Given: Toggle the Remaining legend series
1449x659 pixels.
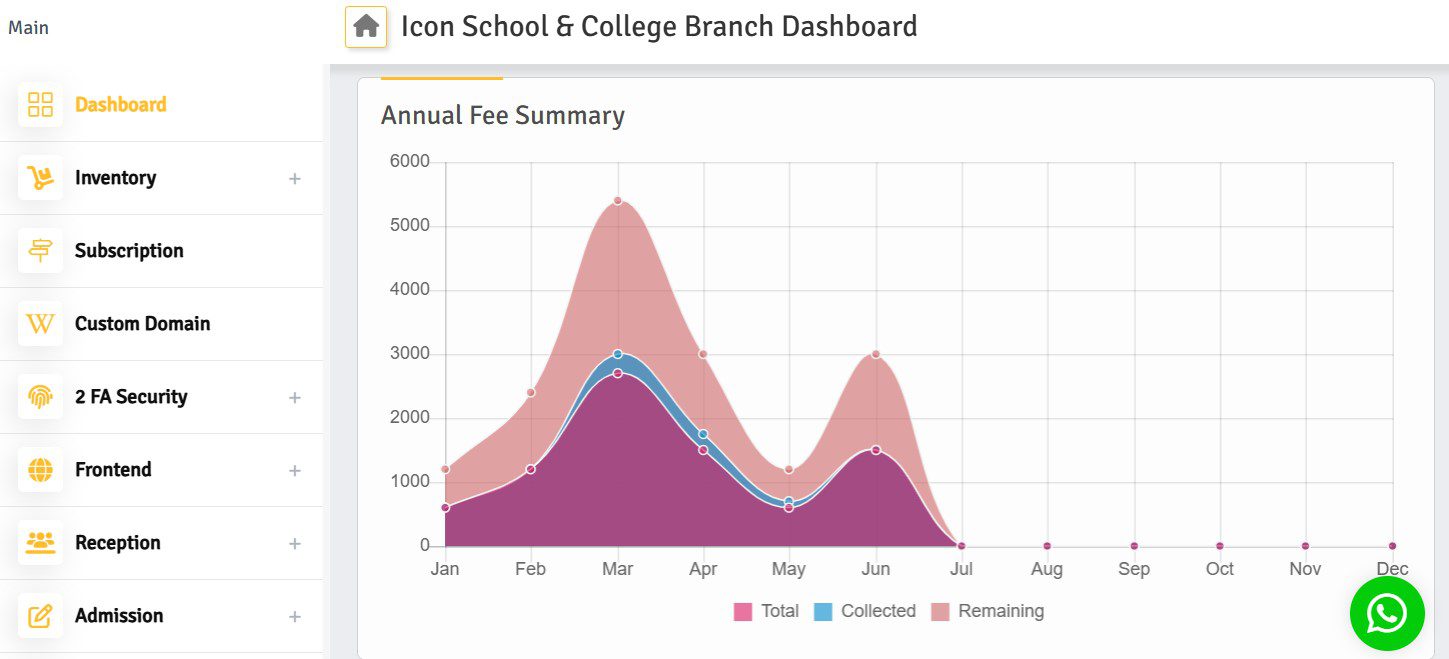Looking at the screenshot, I should (987, 611).
